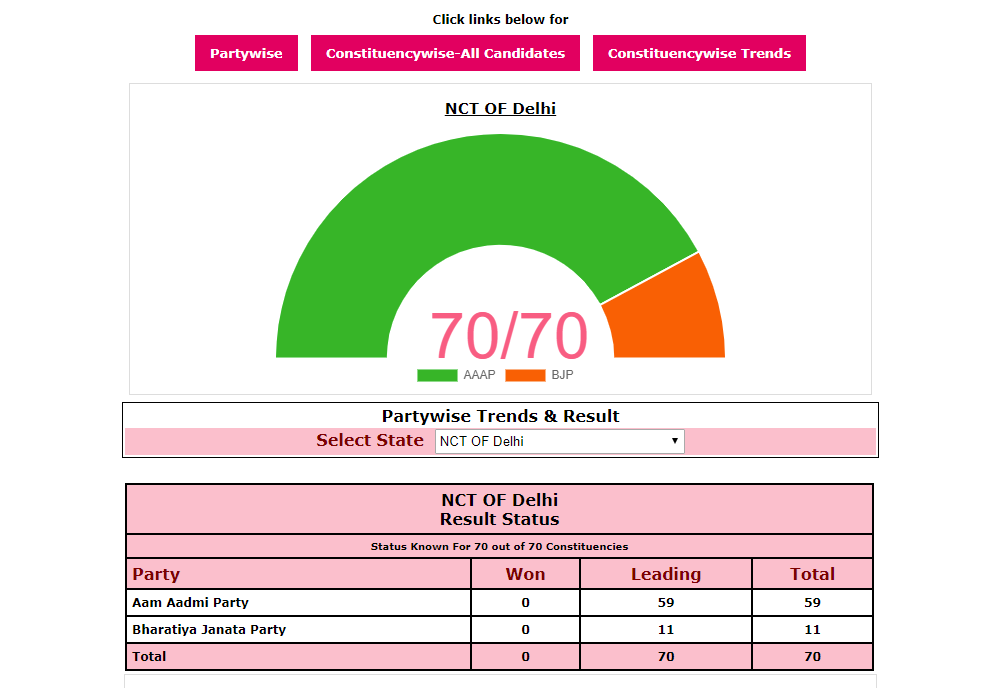Click the Select State label

[370, 441]
